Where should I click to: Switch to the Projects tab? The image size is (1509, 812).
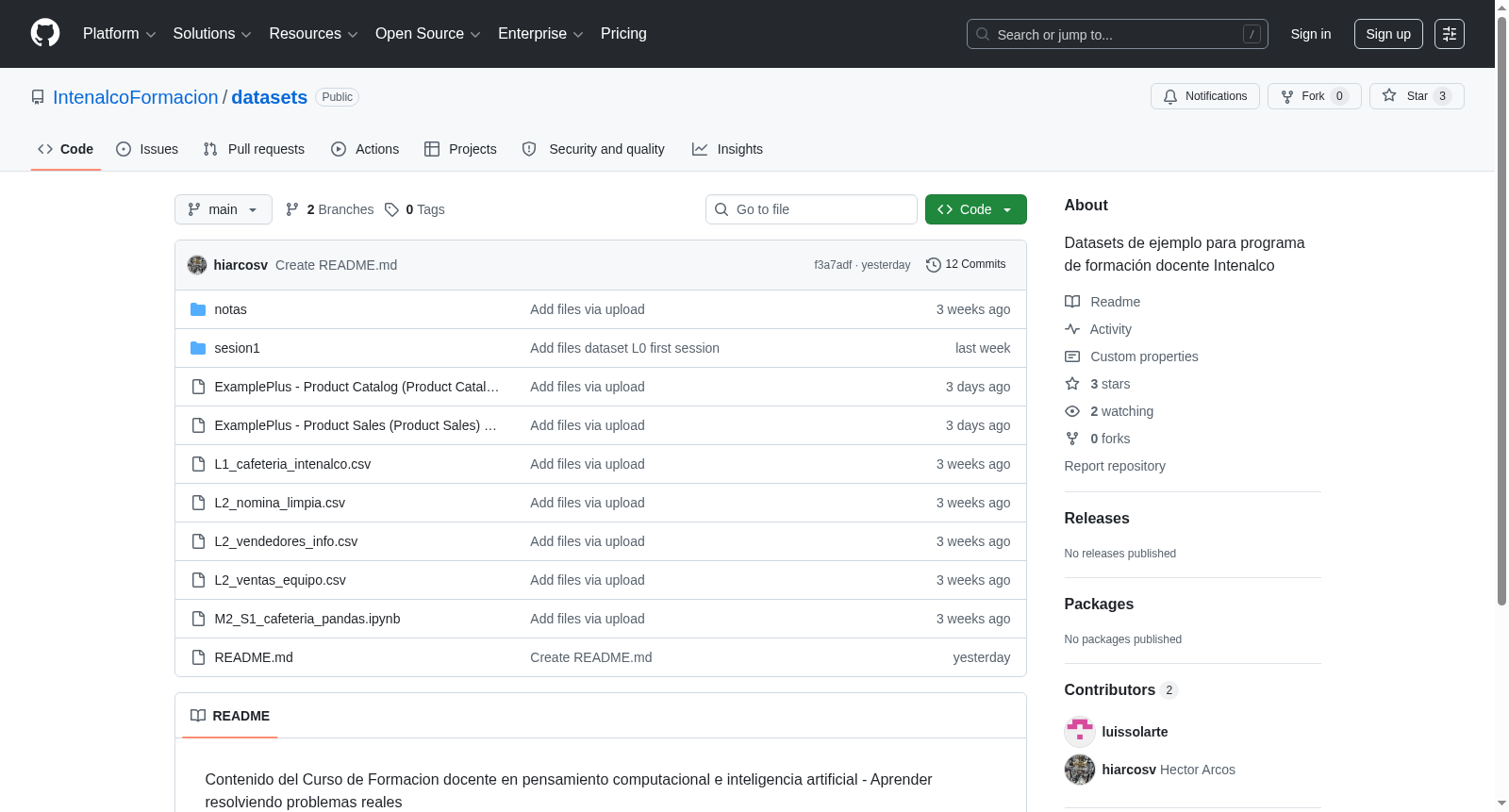point(460,149)
